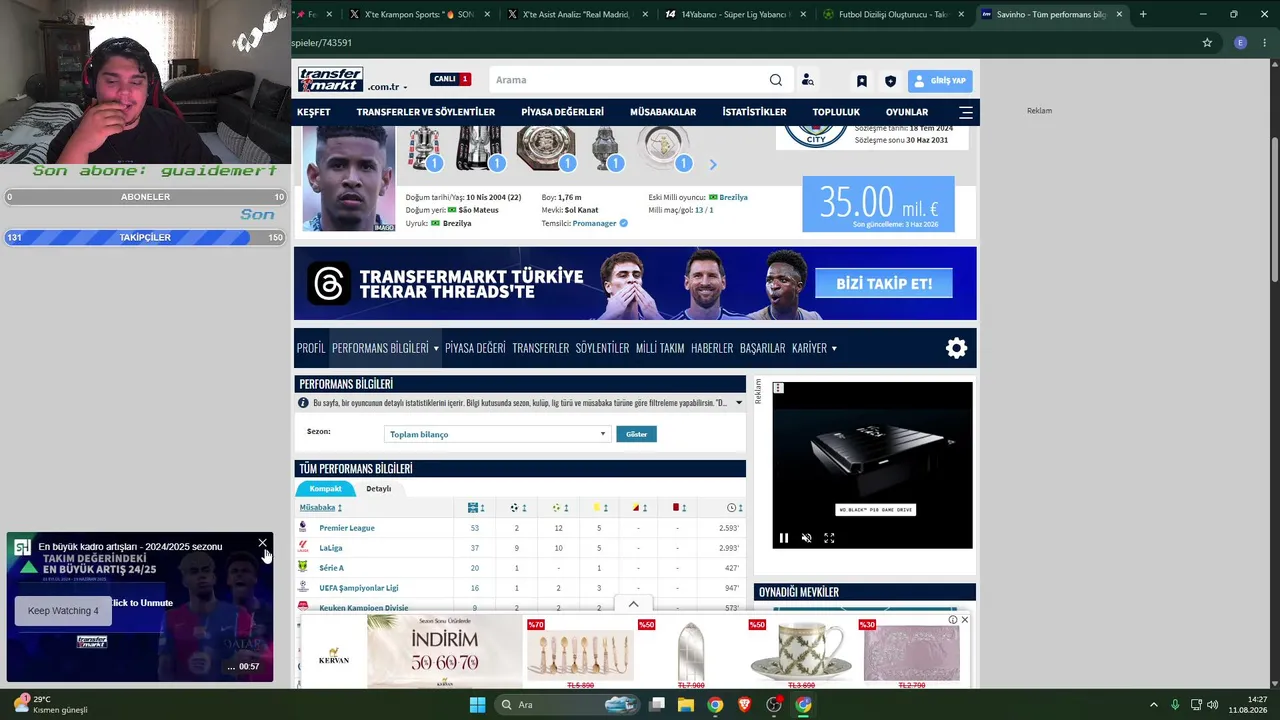The height and width of the screenshot is (720, 1280).
Task: Click the Bizi Takip Et button
Action: click(x=884, y=283)
